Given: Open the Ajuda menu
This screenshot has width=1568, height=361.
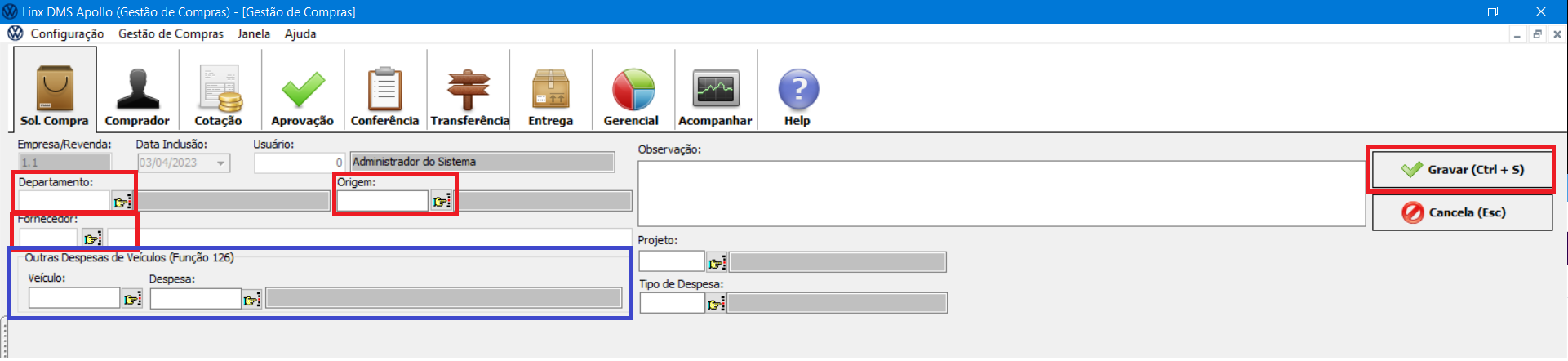Looking at the screenshot, I should (300, 33).
